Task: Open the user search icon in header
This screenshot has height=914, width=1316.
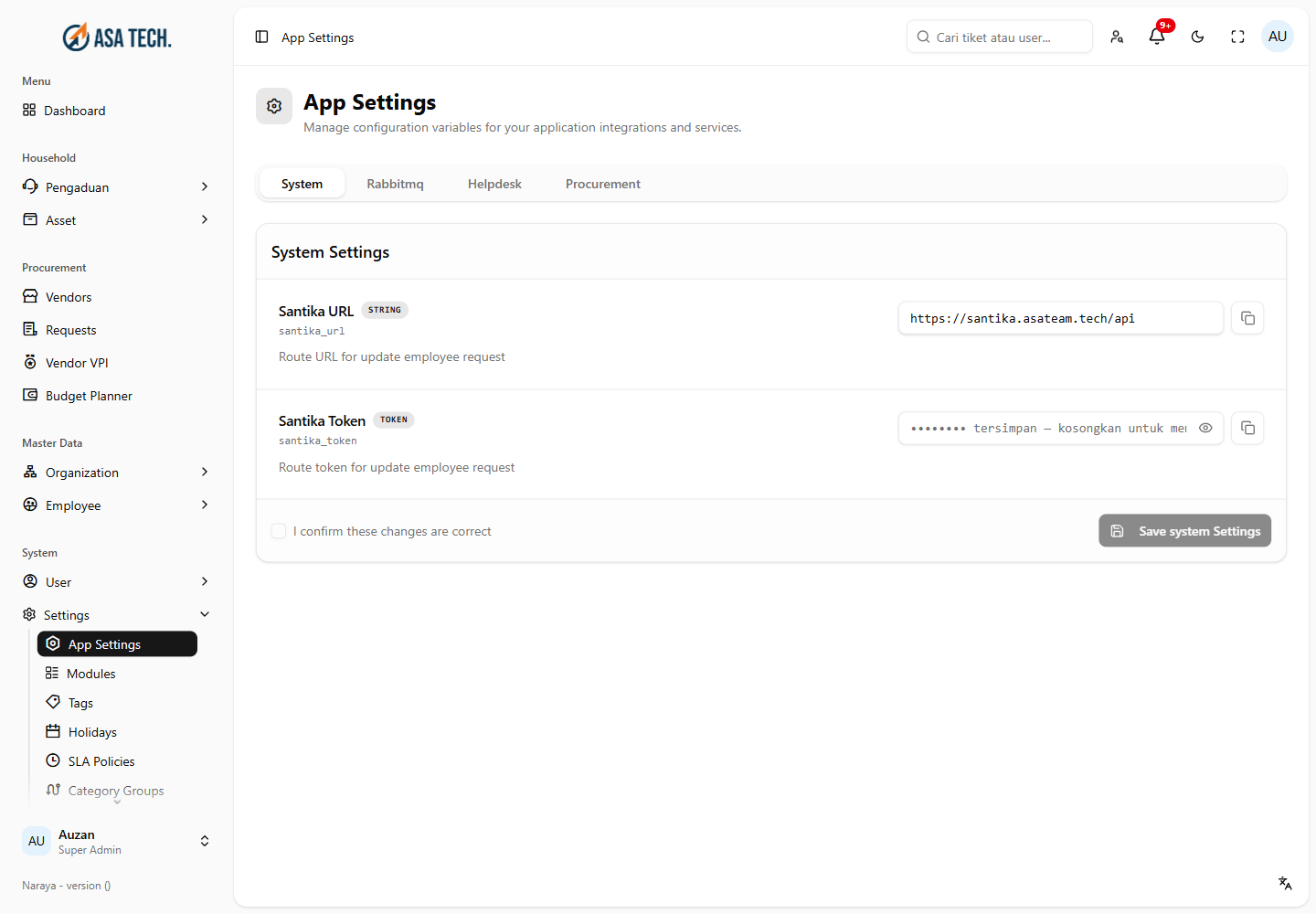Action: click(1117, 37)
